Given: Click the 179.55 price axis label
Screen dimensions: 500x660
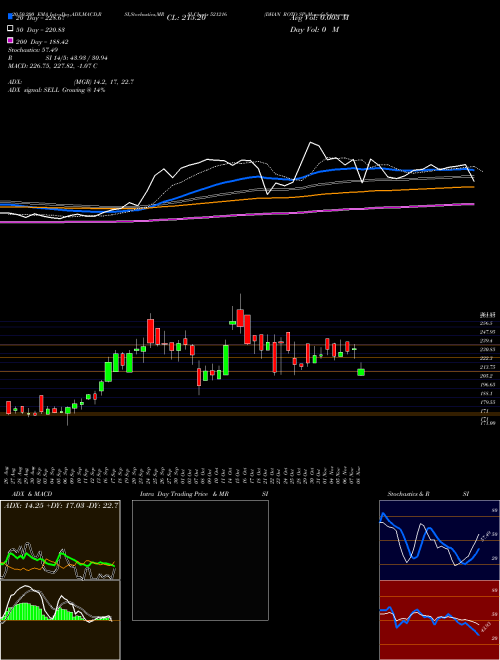Looking at the screenshot, I should click(x=487, y=402).
